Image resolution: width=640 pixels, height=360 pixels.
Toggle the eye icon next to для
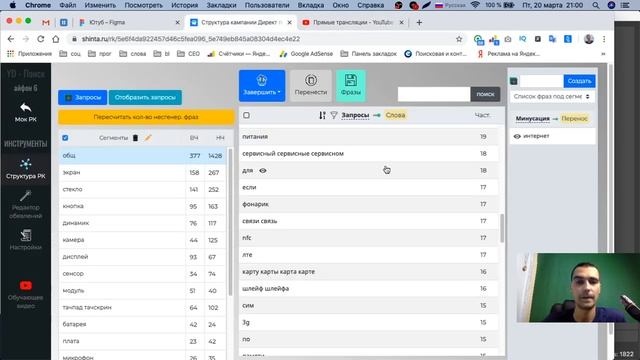[263, 171]
